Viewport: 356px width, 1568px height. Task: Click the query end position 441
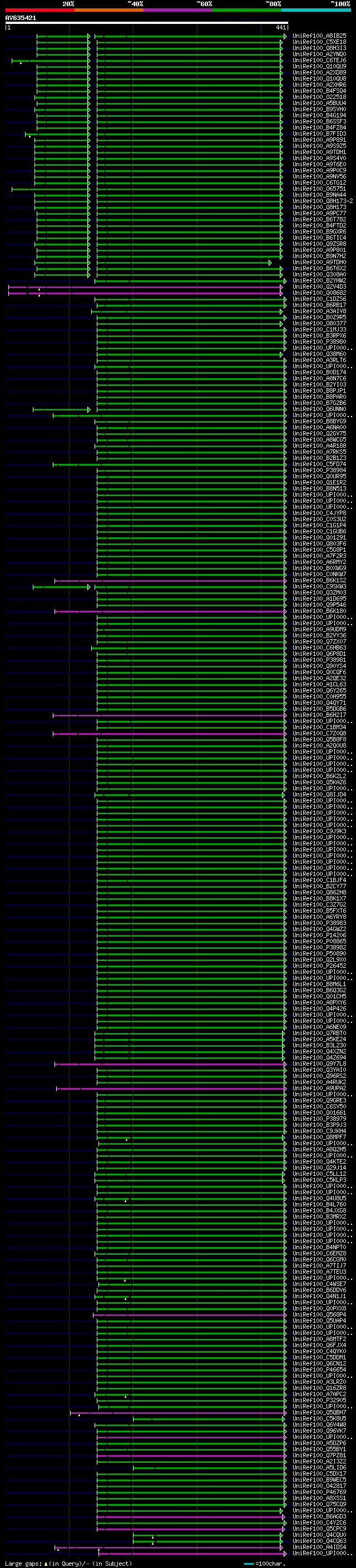(280, 27)
